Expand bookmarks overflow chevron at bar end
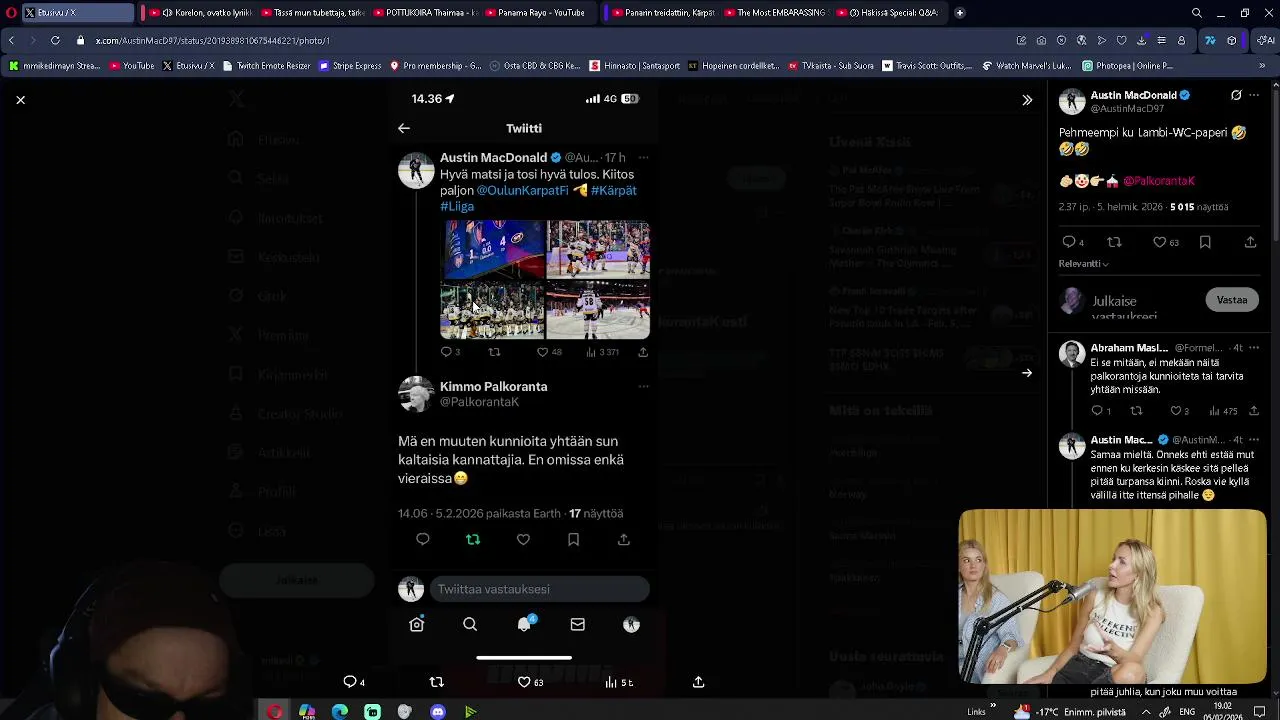Viewport: 1280px width, 720px height. pyautogui.click(x=1262, y=66)
